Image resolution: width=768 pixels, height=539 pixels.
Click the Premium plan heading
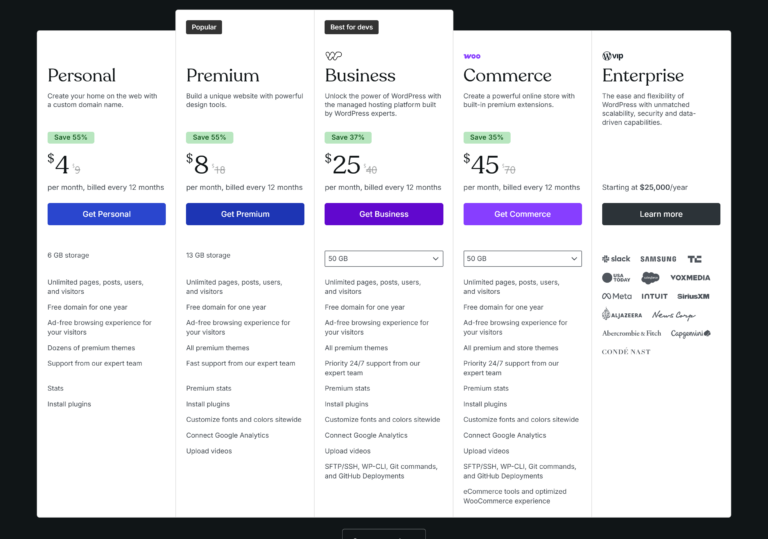(223, 75)
